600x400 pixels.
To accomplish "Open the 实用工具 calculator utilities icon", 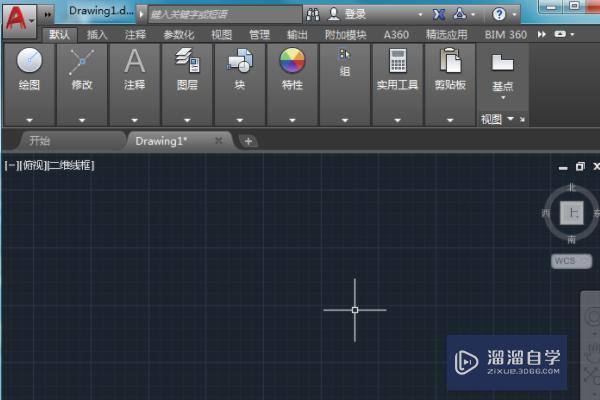I will [x=398, y=60].
